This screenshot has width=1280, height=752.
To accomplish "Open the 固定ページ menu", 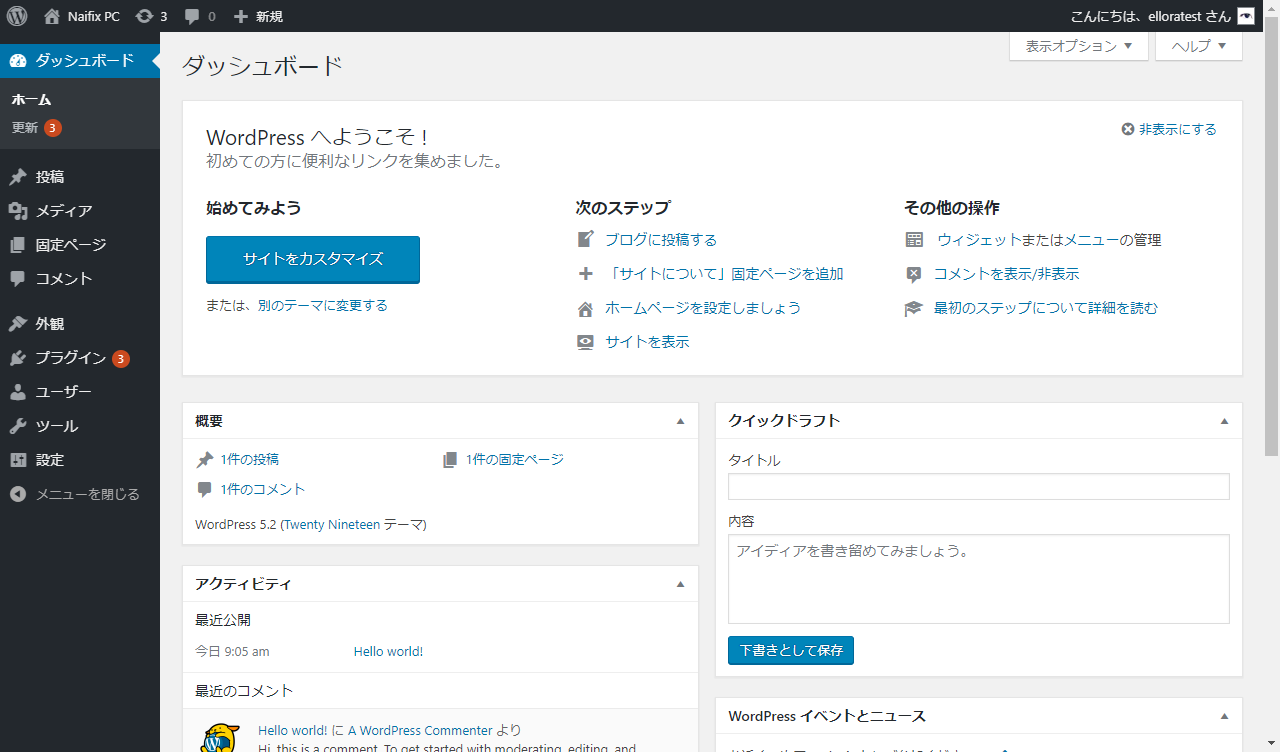I will click(x=71, y=245).
